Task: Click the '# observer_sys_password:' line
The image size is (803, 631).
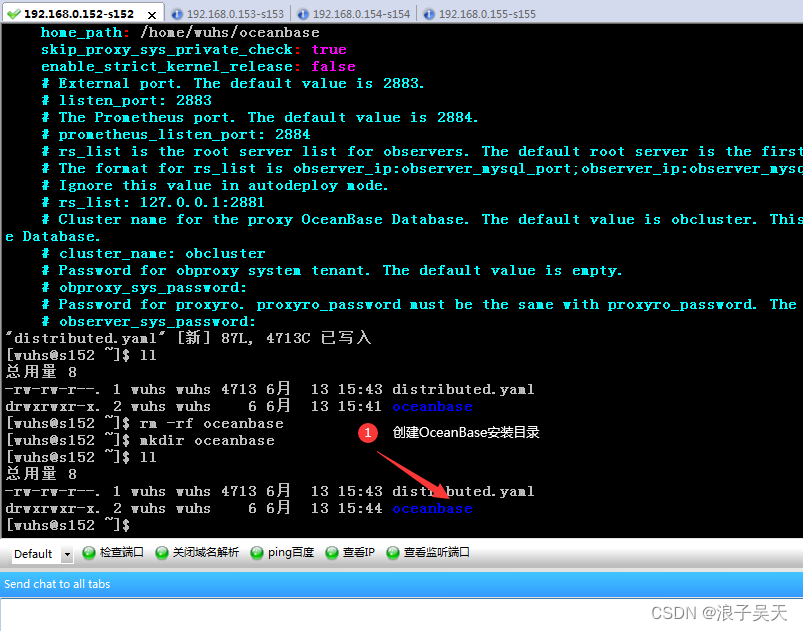Action: 149,322
